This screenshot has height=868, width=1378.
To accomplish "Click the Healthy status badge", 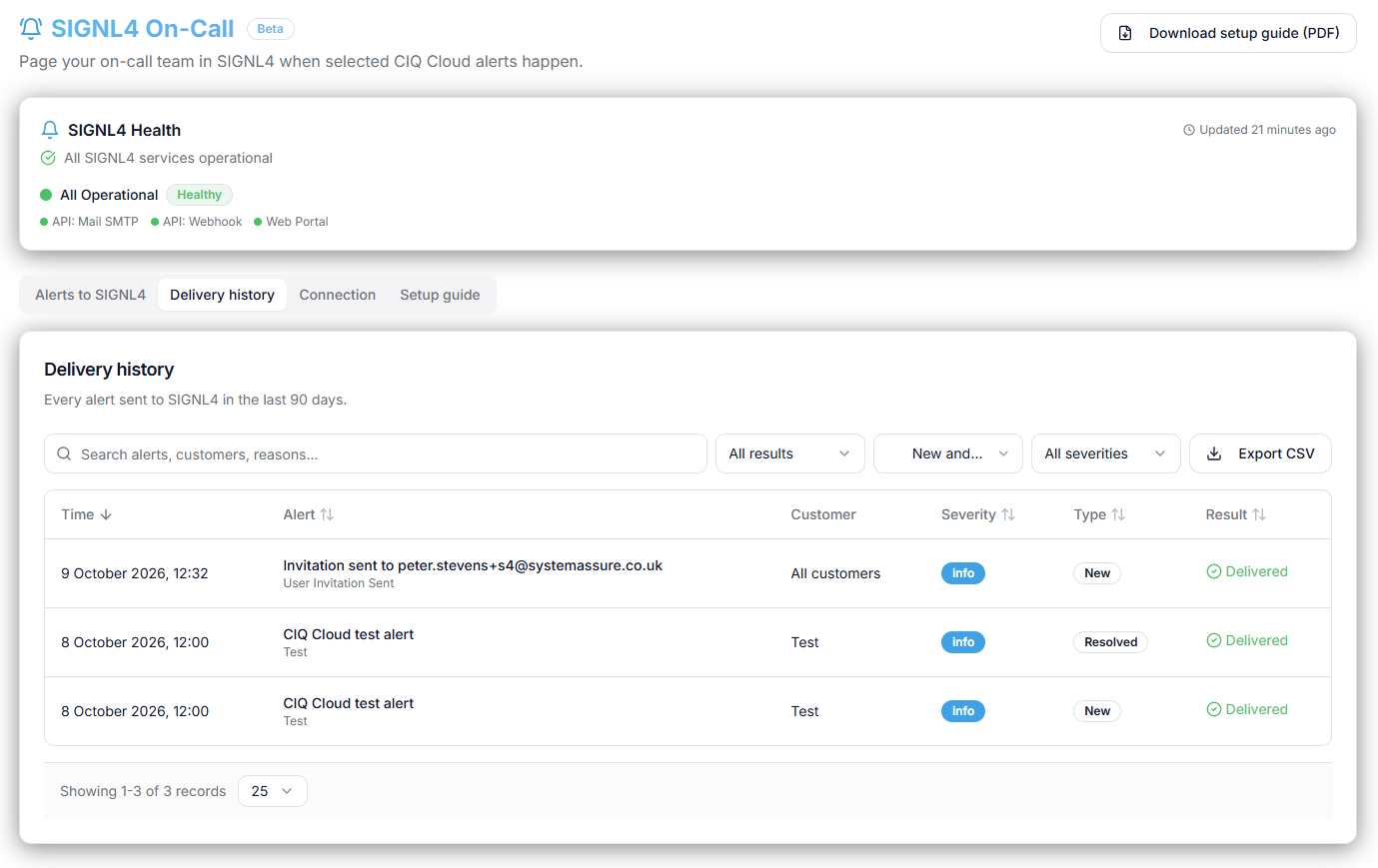I will [200, 195].
